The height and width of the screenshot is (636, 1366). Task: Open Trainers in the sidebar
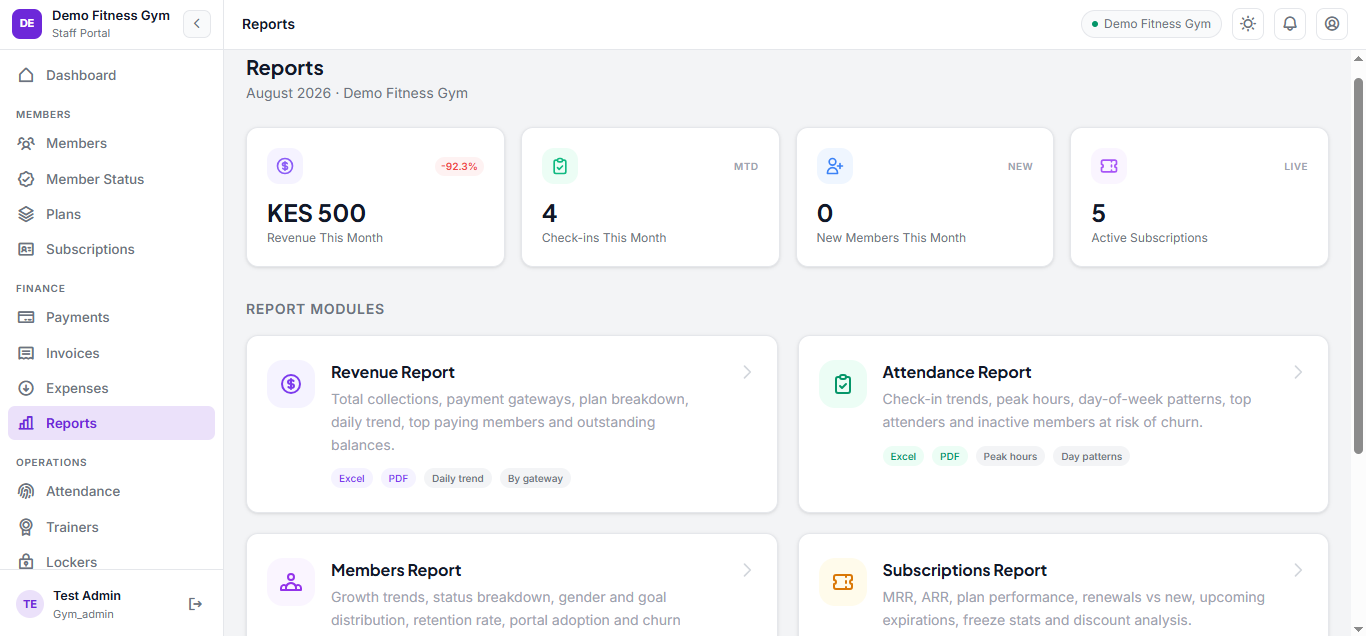(111, 527)
